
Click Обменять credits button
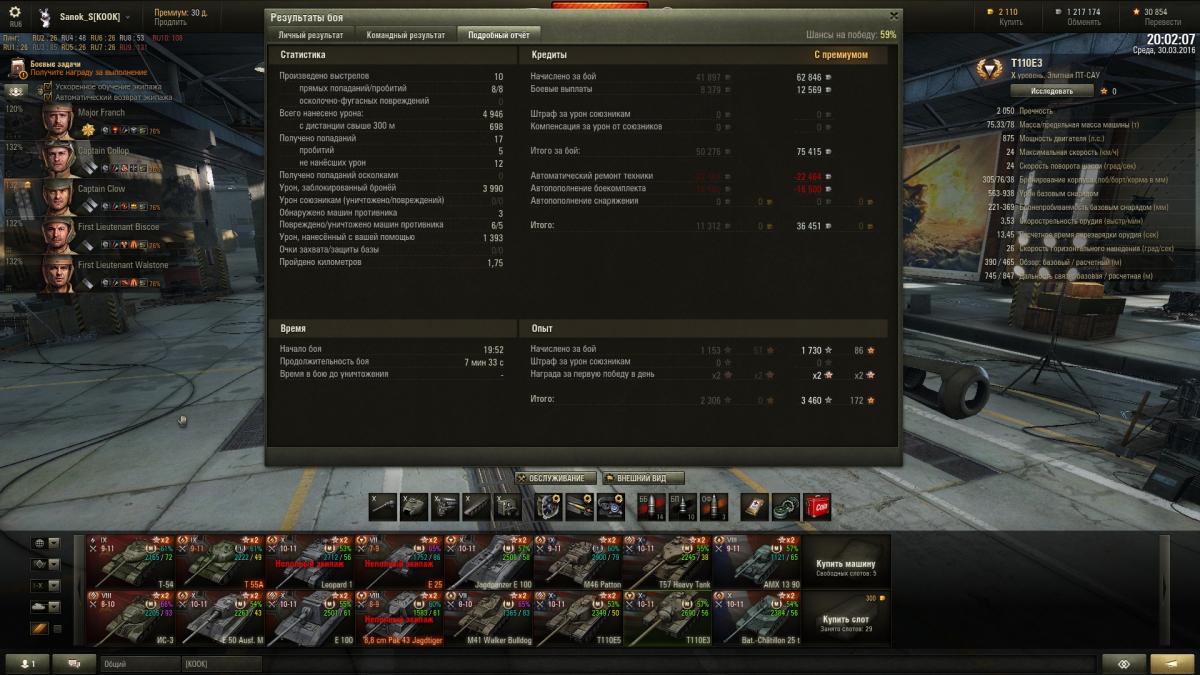1083,22
